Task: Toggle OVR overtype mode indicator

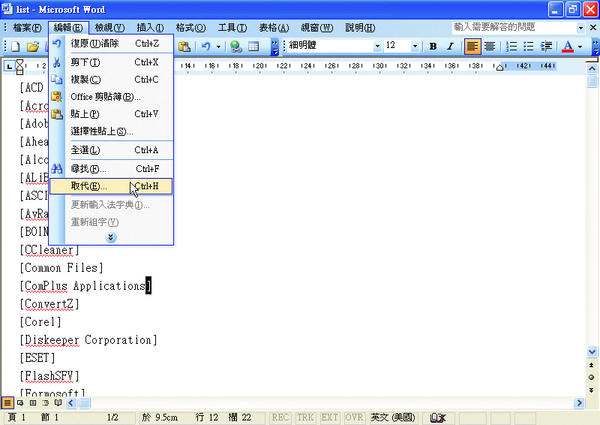Action: tap(354, 417)
